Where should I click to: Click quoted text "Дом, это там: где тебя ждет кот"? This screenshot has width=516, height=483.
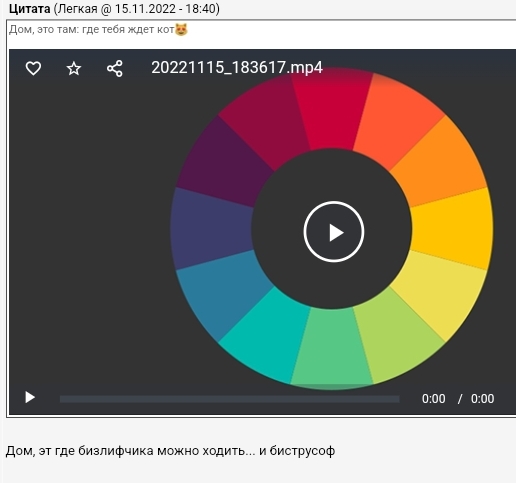click(92, 29)
